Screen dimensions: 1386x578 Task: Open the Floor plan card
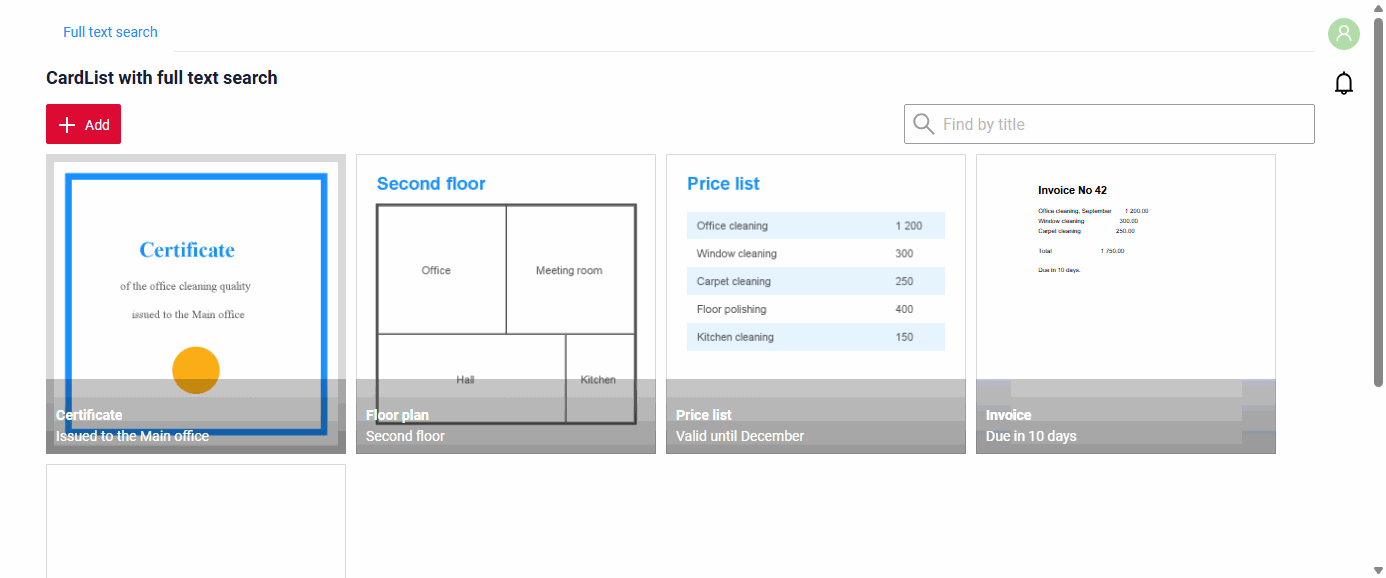(506, 304)
